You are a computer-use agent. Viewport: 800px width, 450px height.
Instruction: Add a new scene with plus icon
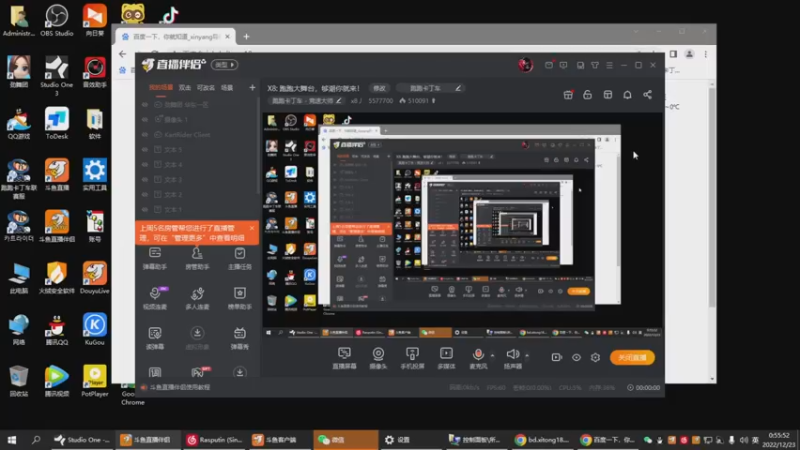(252, 88)
